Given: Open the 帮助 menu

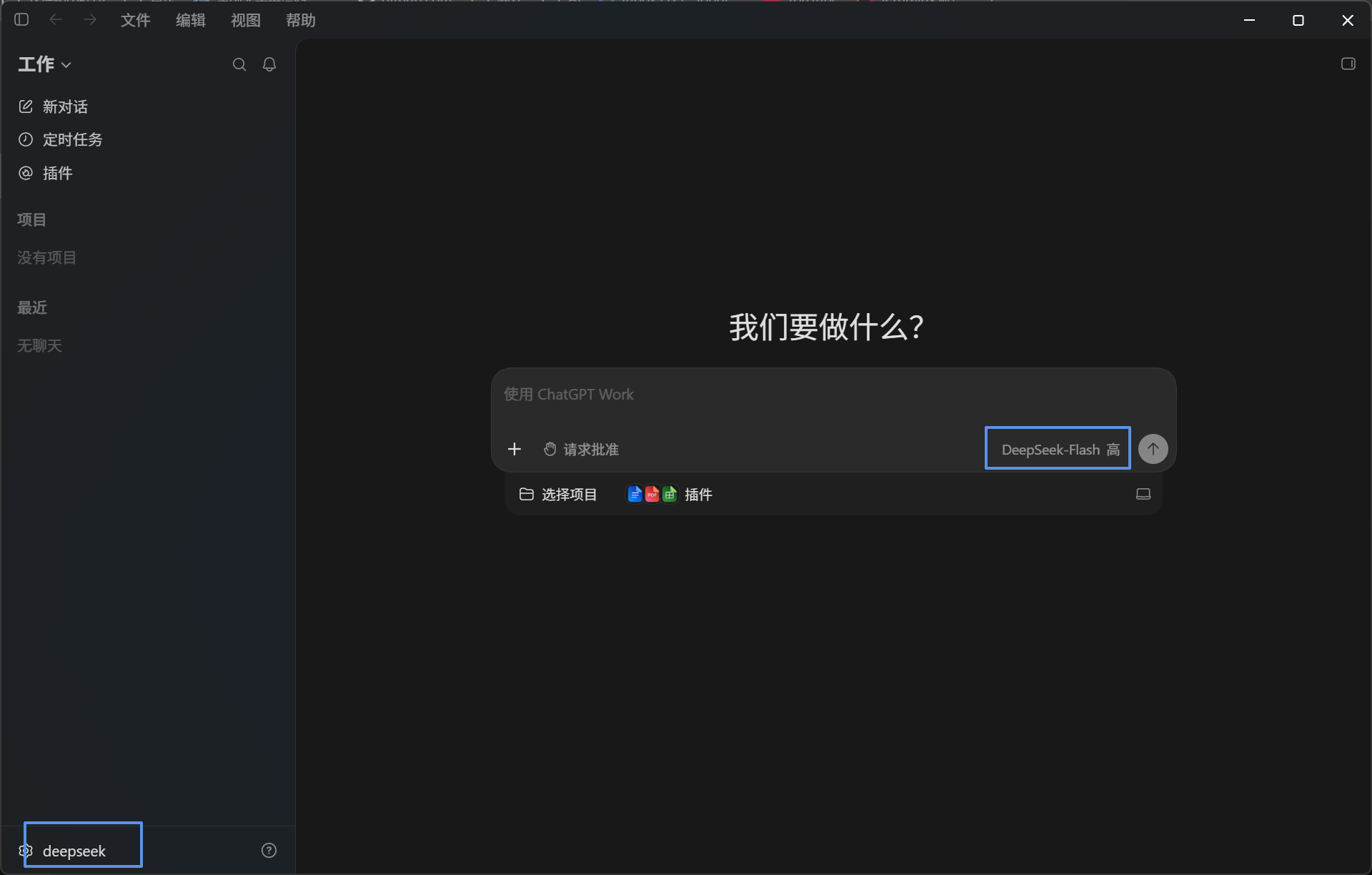Looking at the screenshot, I should click(300, 20).
